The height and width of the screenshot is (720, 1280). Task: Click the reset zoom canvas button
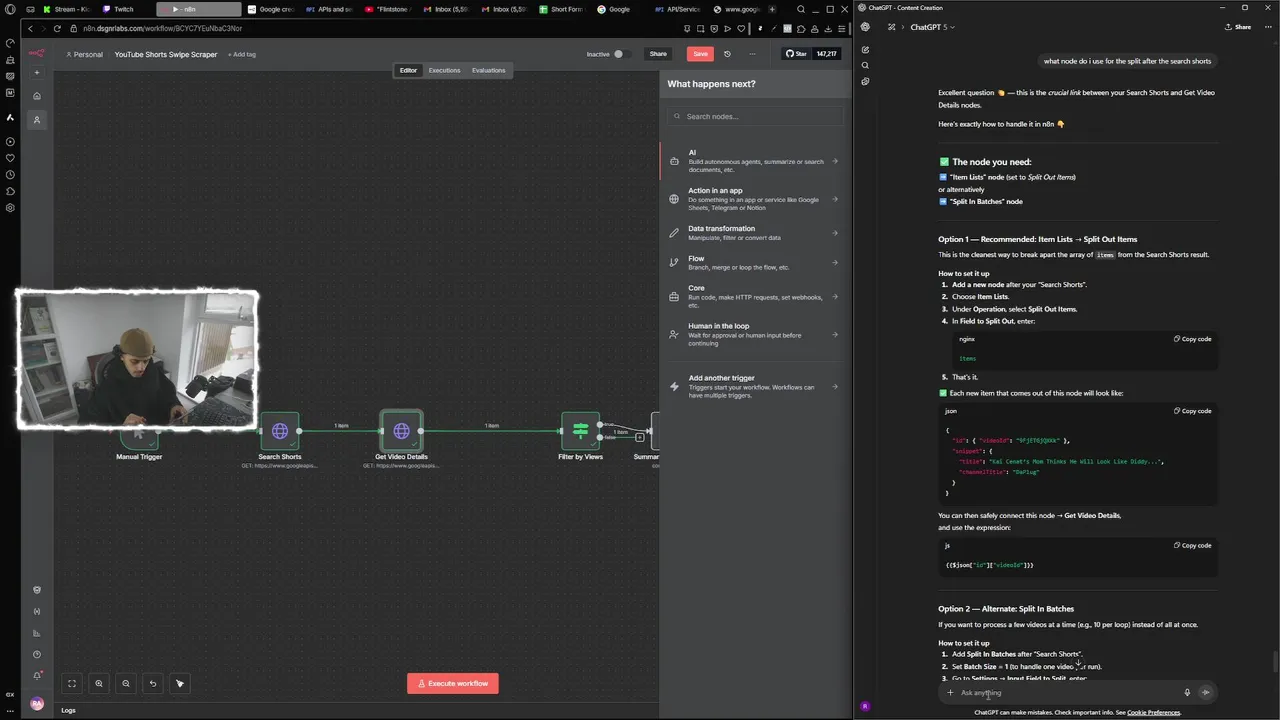(153, 684)
